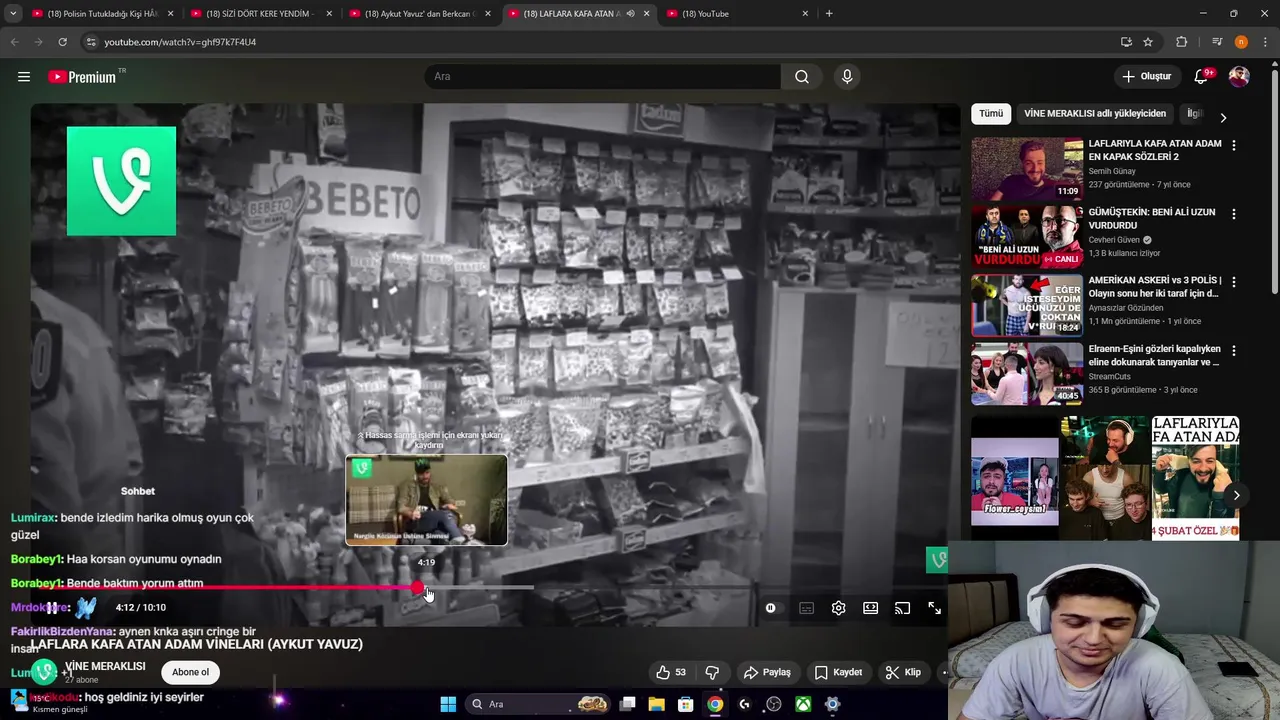Like the video with thumbs up
This screenshot has height=720, width=1280.
click(x=671, y=672)
